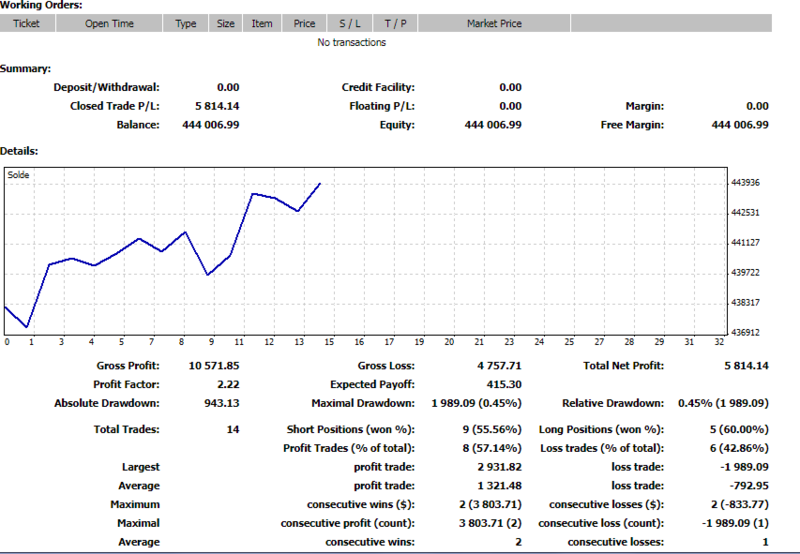Click the Solde label on chart
The image size is (800, 554).
point(18,175)
